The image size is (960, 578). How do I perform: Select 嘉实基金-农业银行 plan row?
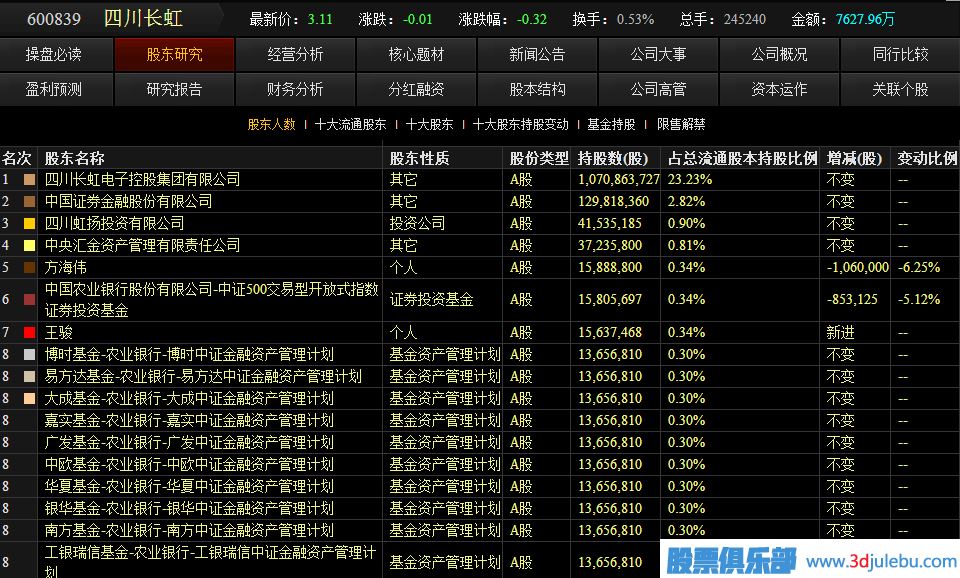(x=189, y=421)
